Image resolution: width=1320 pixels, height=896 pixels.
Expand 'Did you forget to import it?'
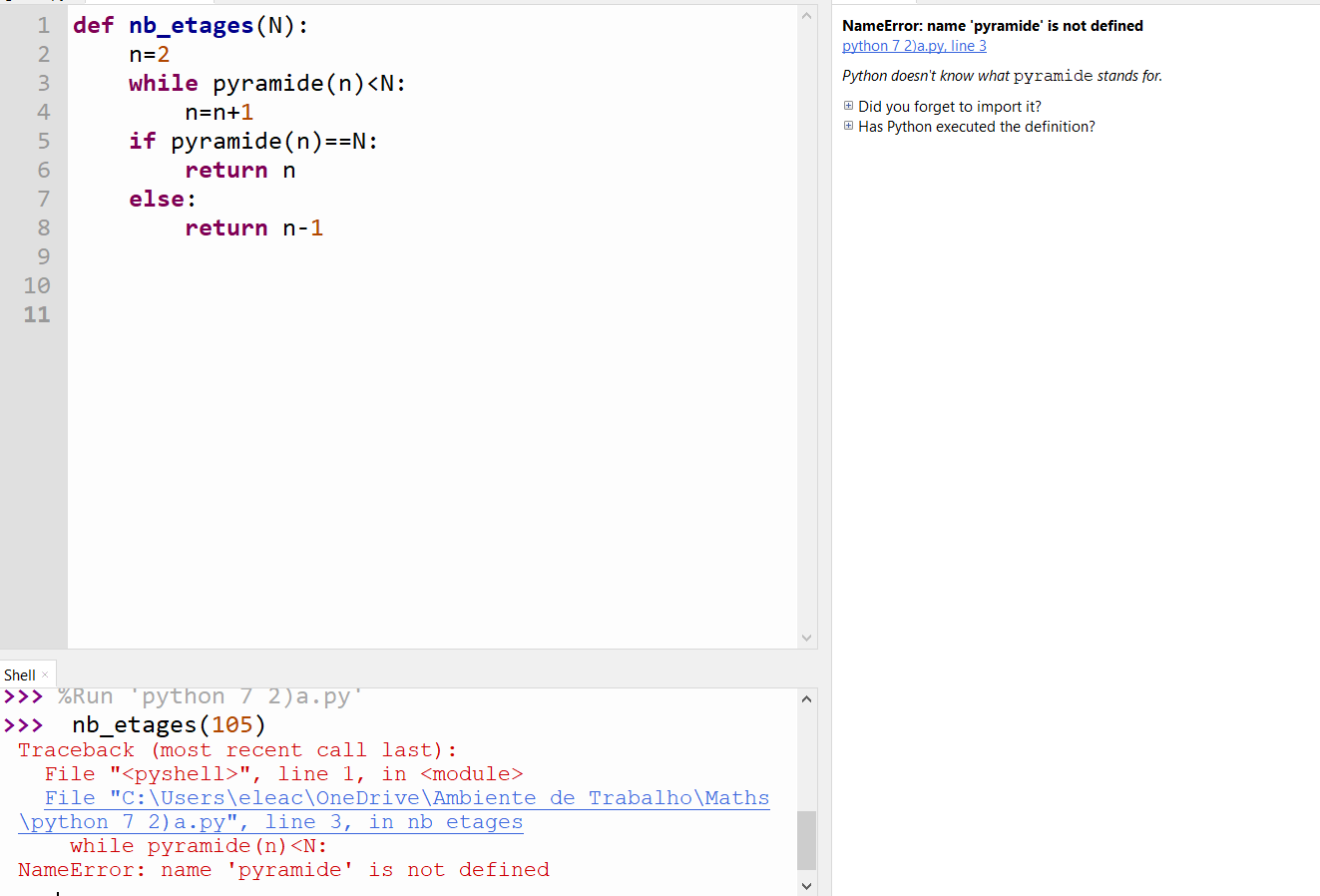pyautogui.click(x=849, y=106)
